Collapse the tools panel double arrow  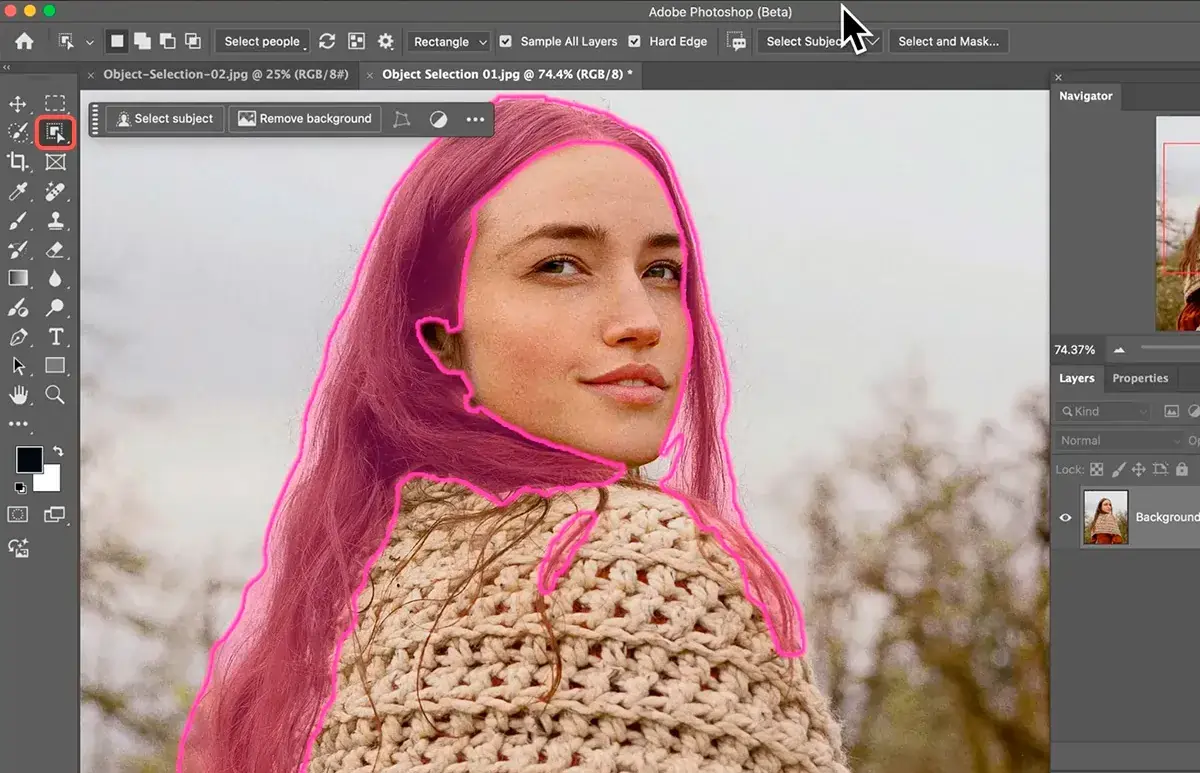coord(7,68)
